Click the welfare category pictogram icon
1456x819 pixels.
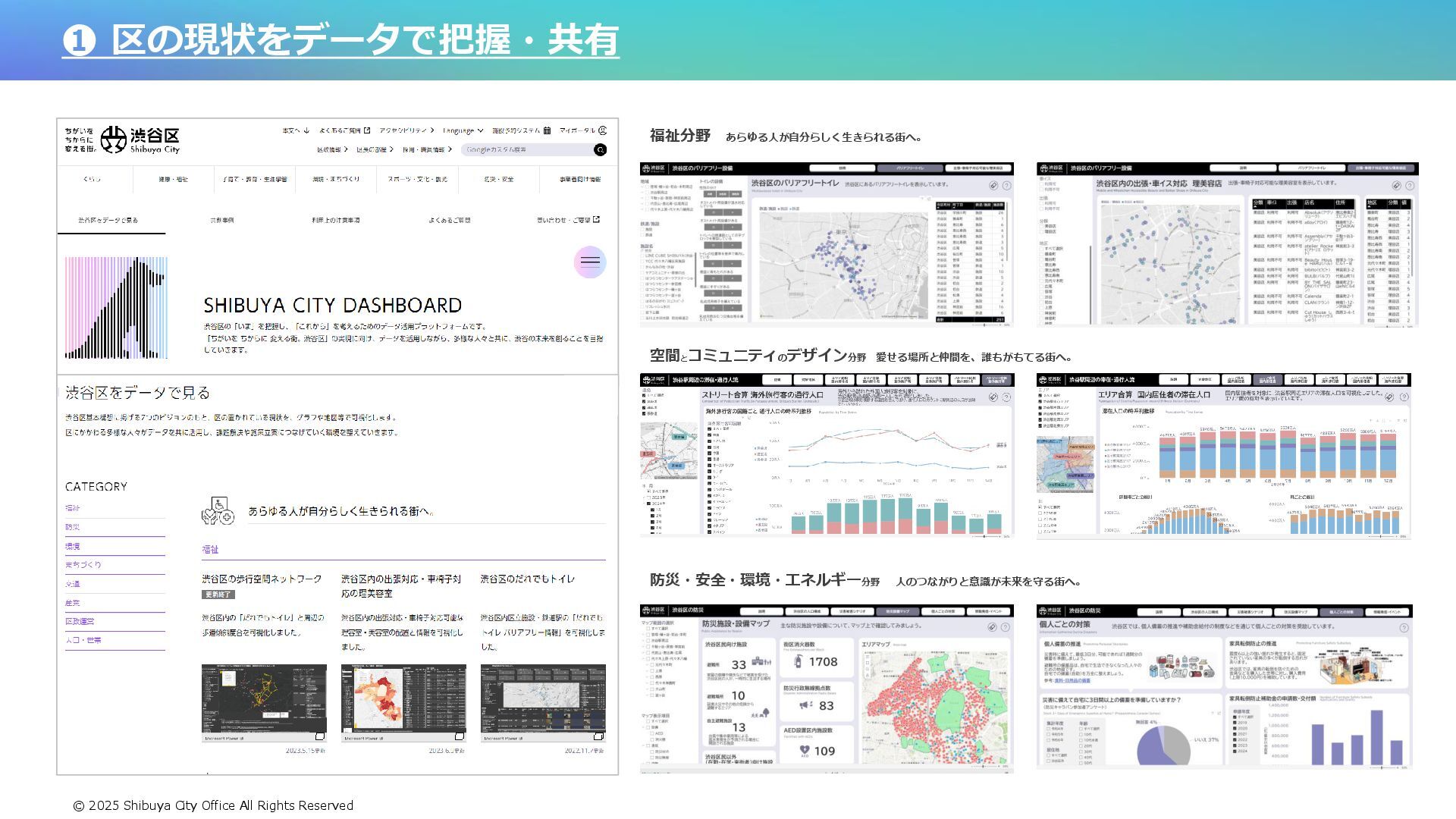(218, 511)
